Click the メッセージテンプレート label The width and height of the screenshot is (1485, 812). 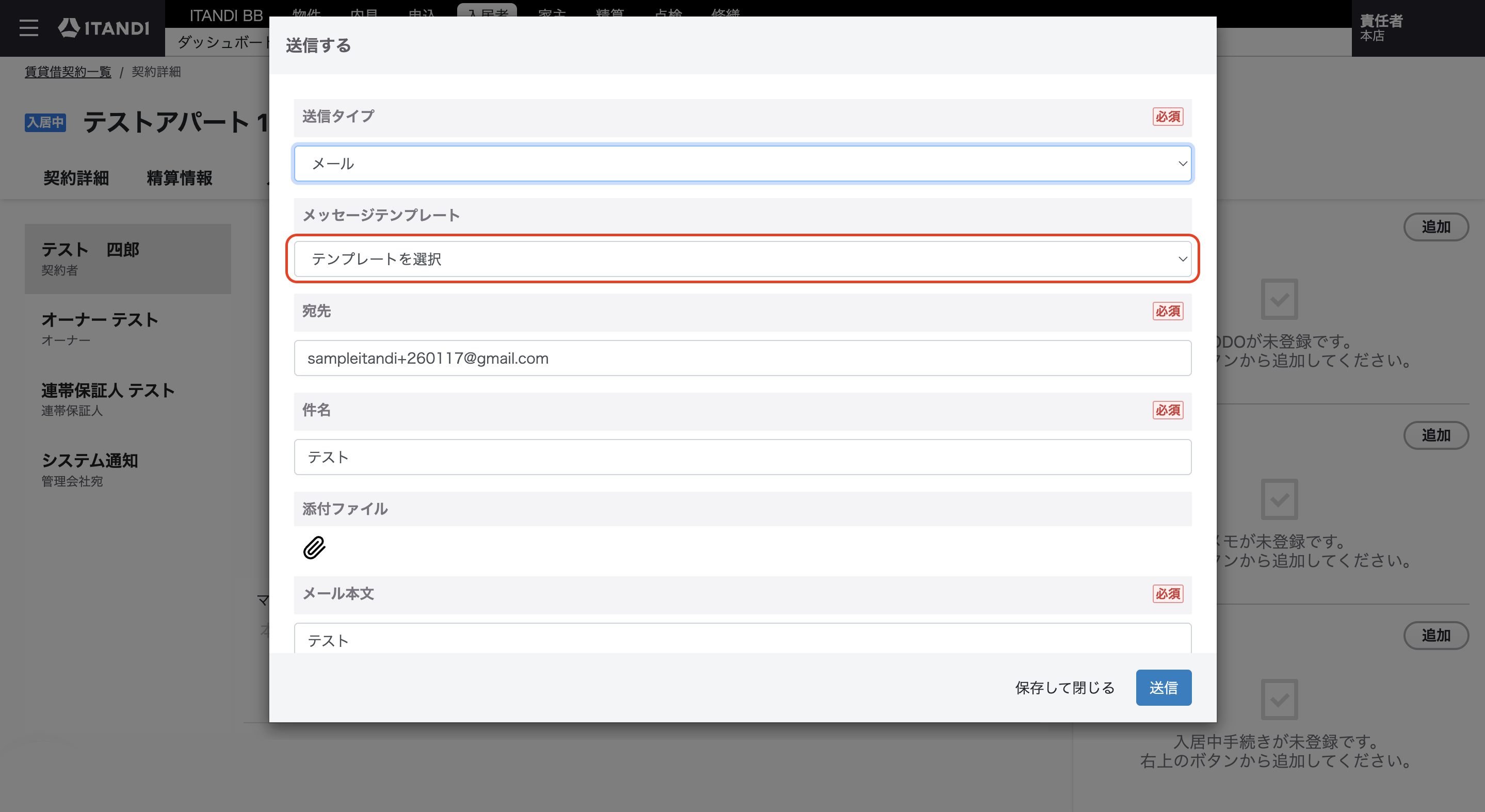pos(381,215)
